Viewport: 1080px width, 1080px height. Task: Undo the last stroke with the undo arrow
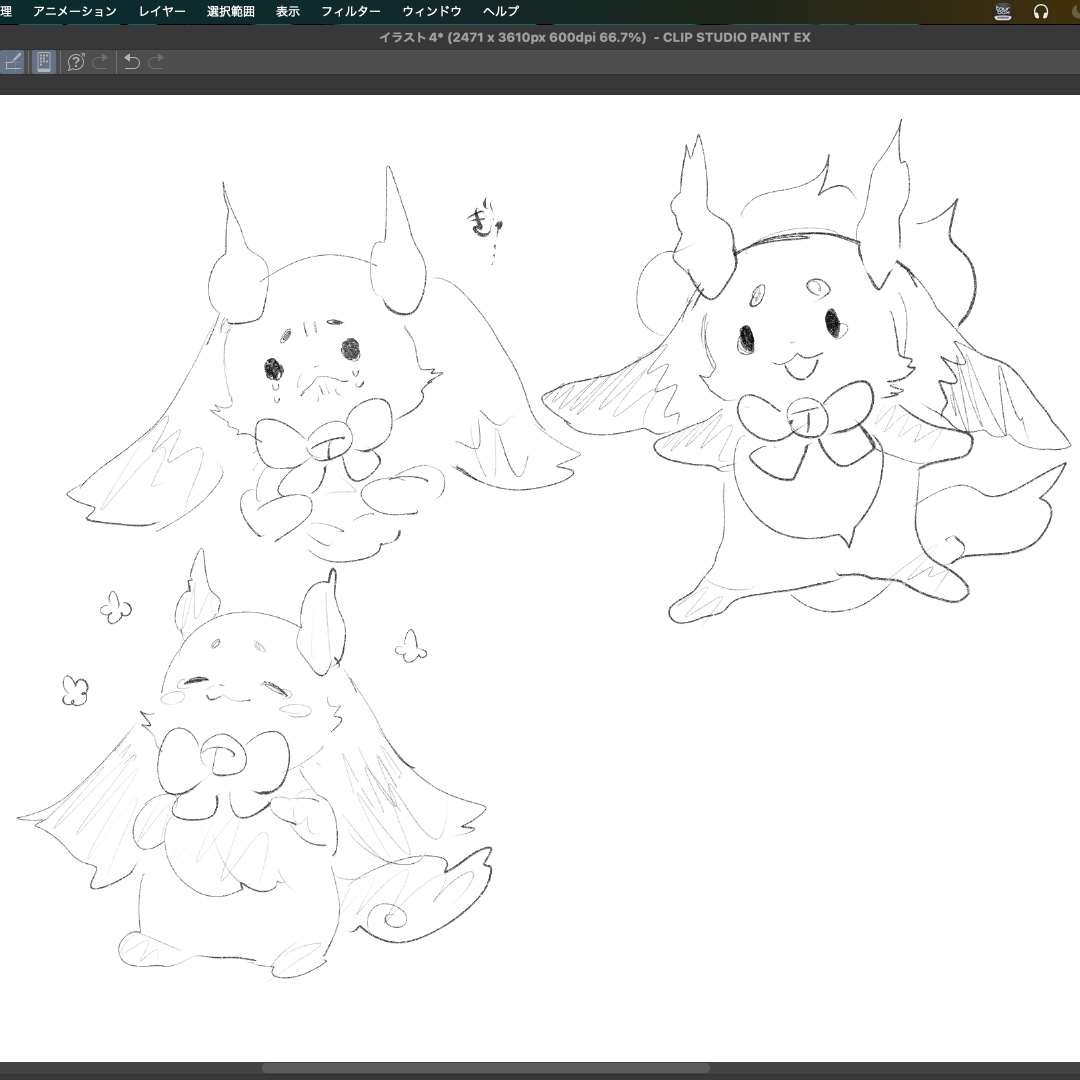pyautogui.click(x=132, y=62)
